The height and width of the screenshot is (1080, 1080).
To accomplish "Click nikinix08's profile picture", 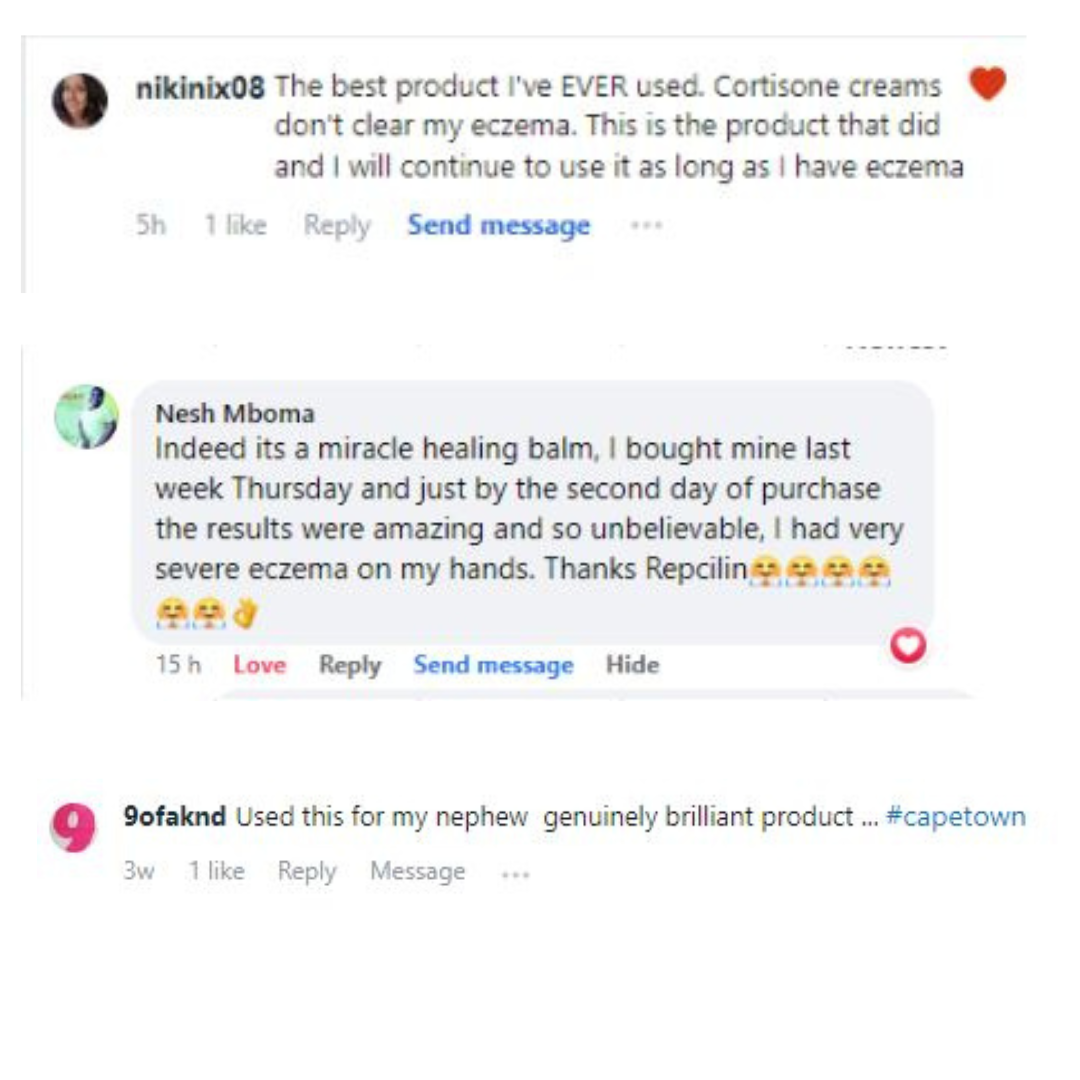I will 80,101.
